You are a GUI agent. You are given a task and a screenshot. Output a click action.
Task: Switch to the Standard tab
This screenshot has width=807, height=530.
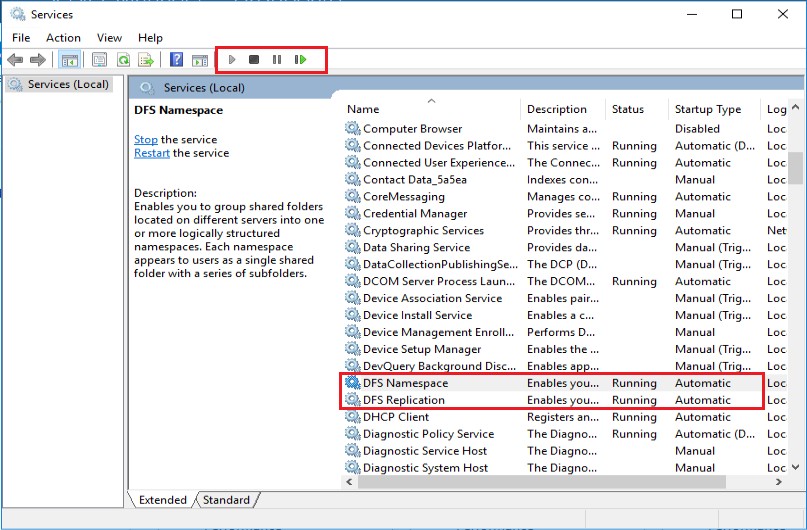click(227, 499)
